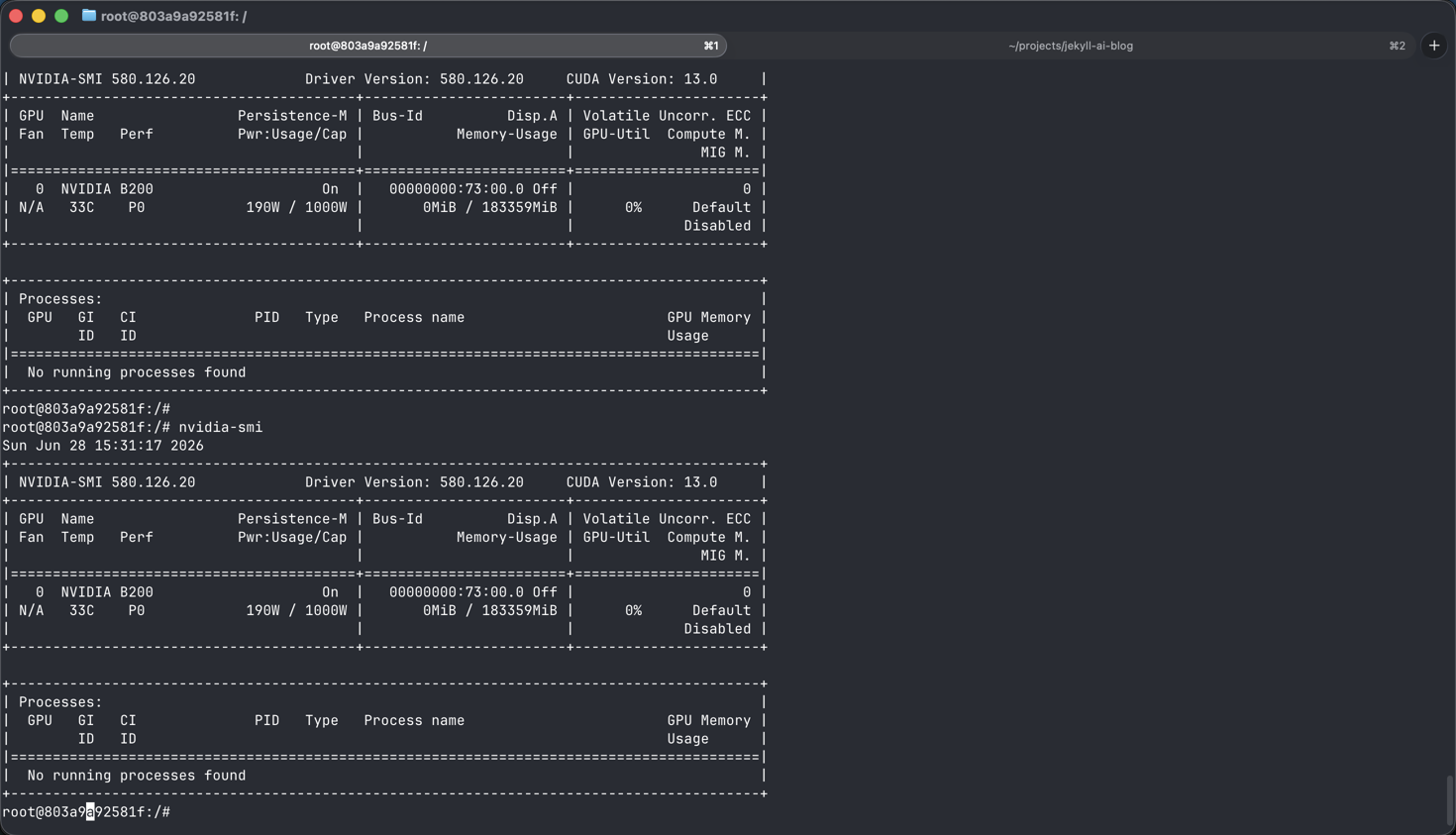The image size is (1456, 835).
Task: Switch to the root@803a9a92581f tab
Action: [x=368, y=46]
